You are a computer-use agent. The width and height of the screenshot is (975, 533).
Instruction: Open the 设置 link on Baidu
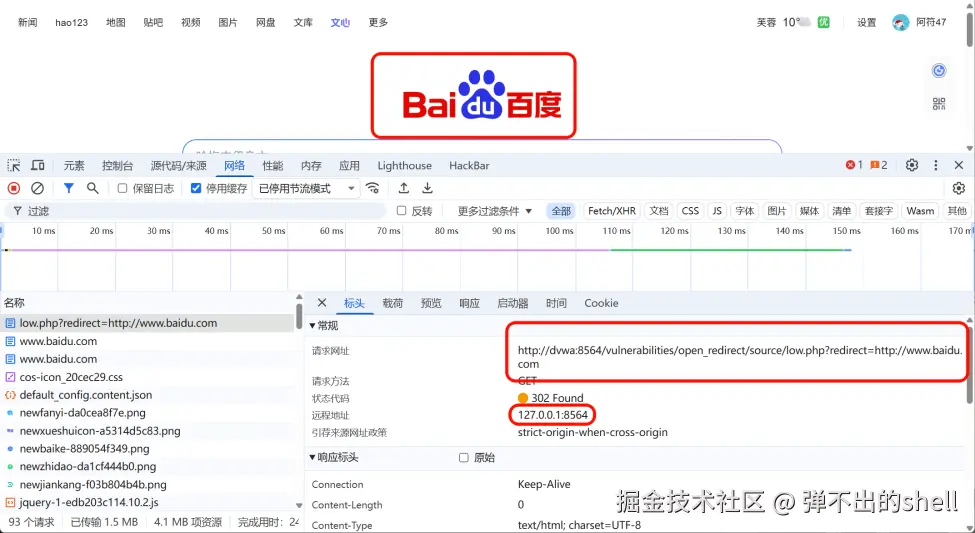pyautogui.click(x=867, y=22)
